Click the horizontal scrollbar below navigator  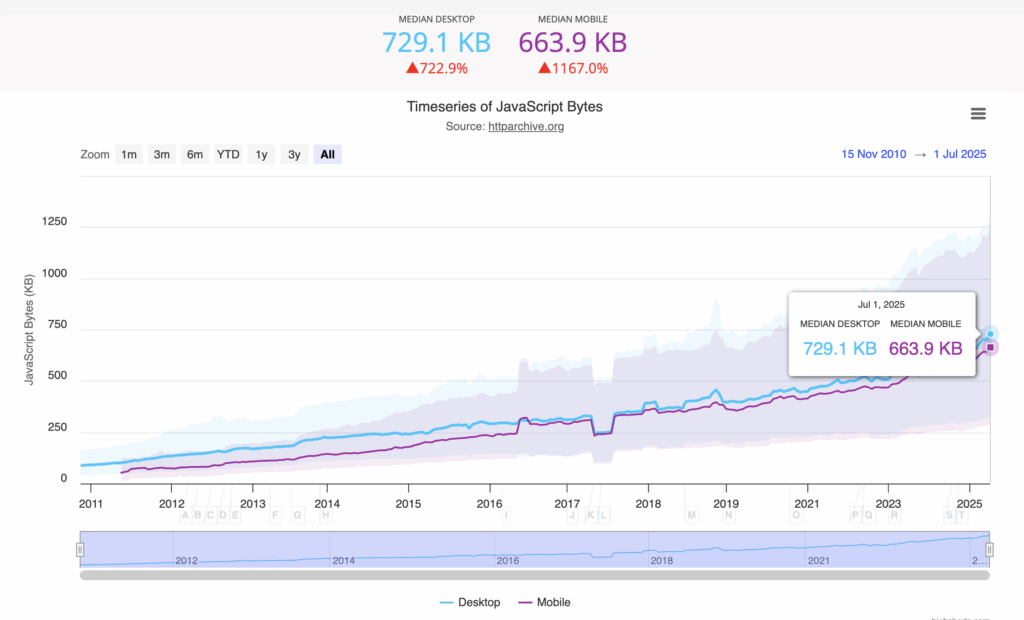[x=534, y=575]
